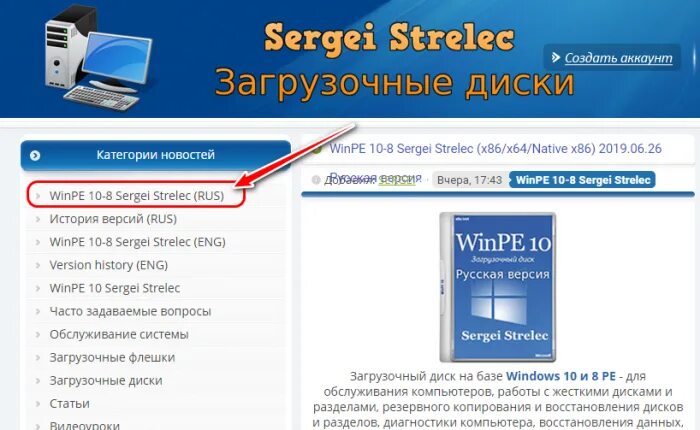Click the circle arrow icon beside Категории новостей
Screen dimensions: 700x430
click(35, 155)
